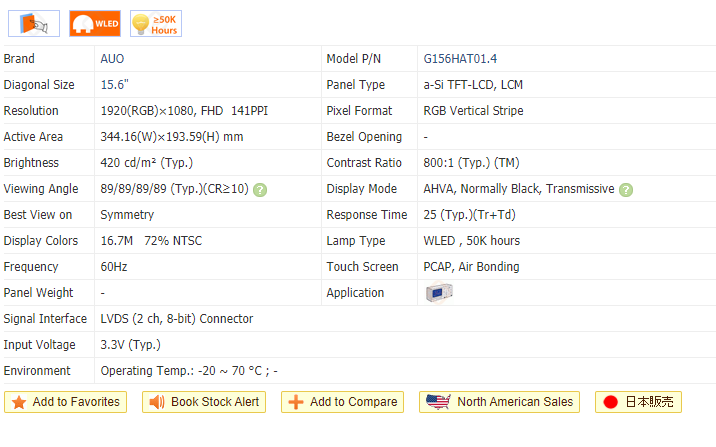Screen dimensions: 716x447
Task: Click the help icon beside Display Mode
Action: coord(626,189)
